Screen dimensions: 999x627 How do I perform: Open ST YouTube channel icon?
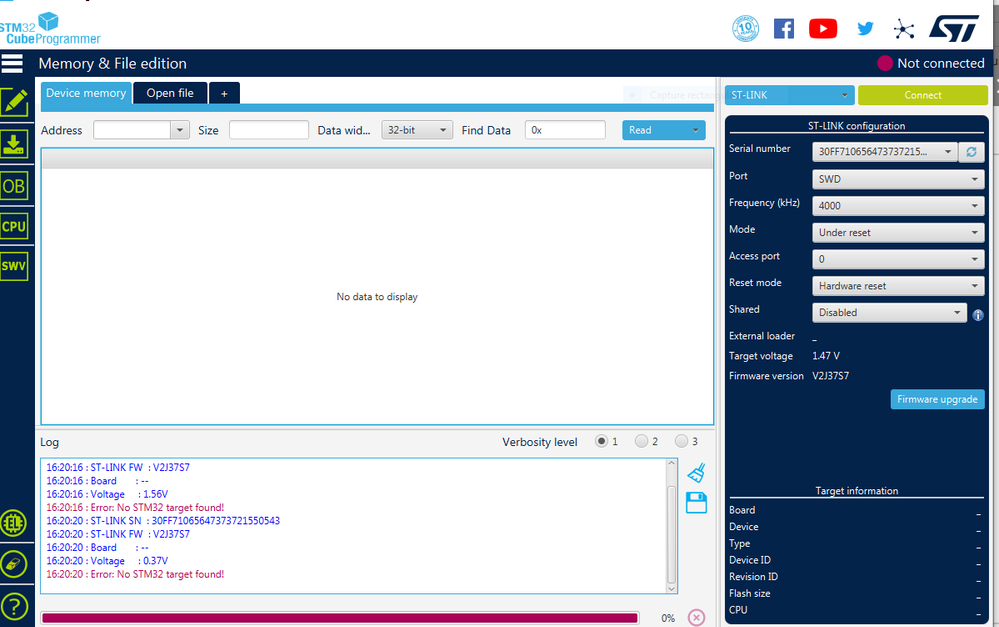(823, 29)
